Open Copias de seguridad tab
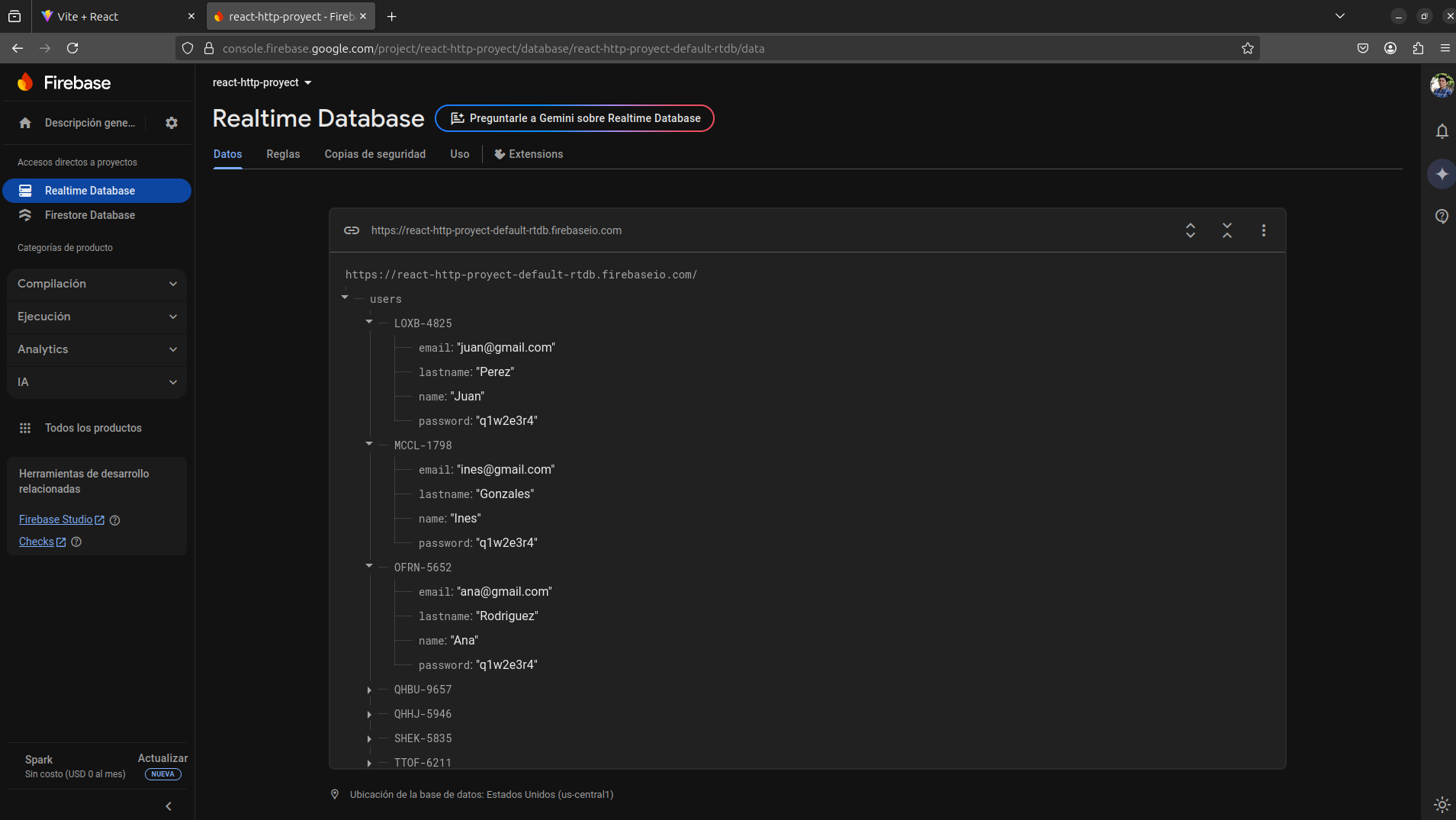Image resolution: width=1456 pixels, height=820 pixels. (x=375, y=154)
